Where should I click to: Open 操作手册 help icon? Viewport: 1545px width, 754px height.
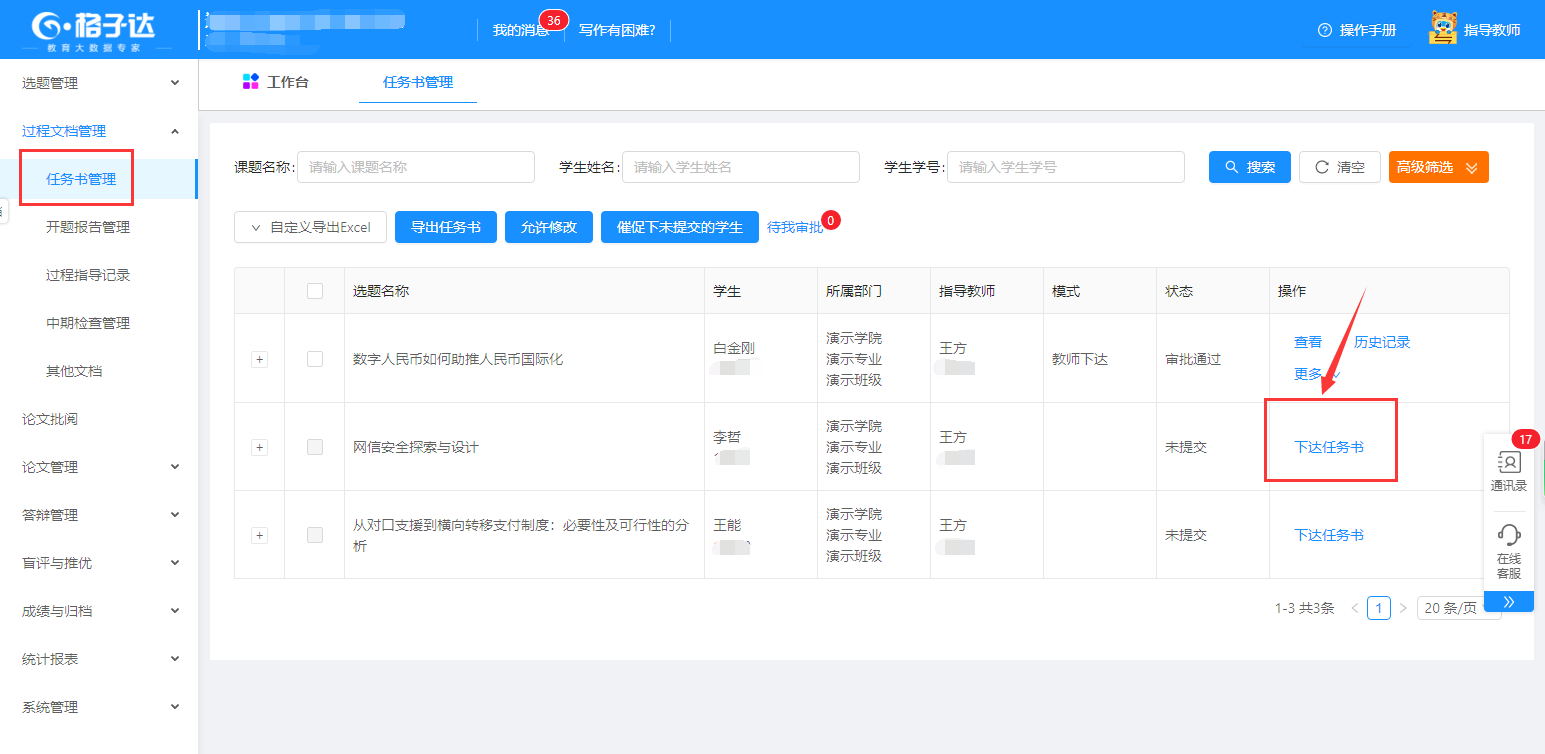pyautogui.click(x=1325, y=30)
